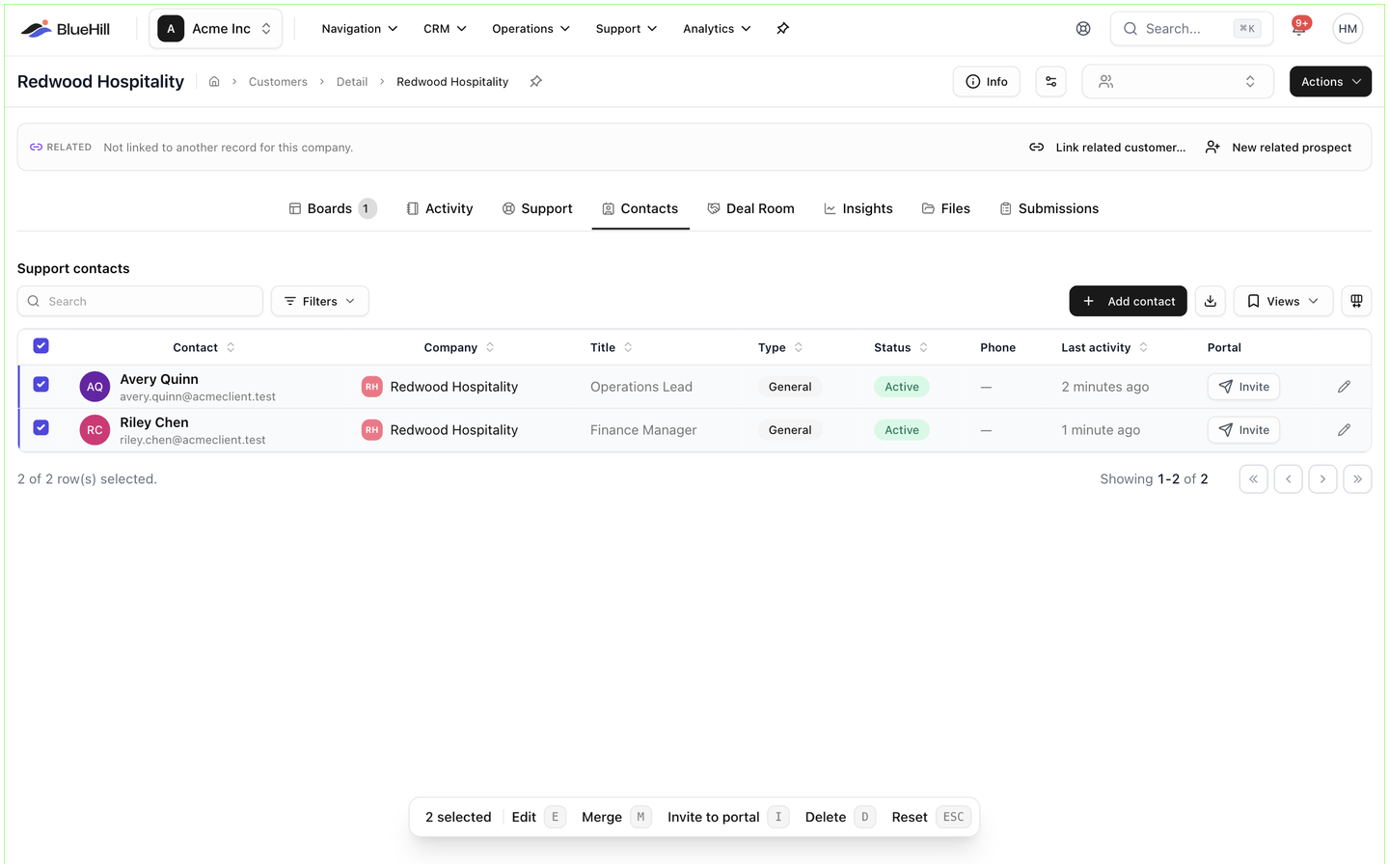Open the Insights tab
The height and width of the screenshot is (868, 1389).
pos(858,208)
